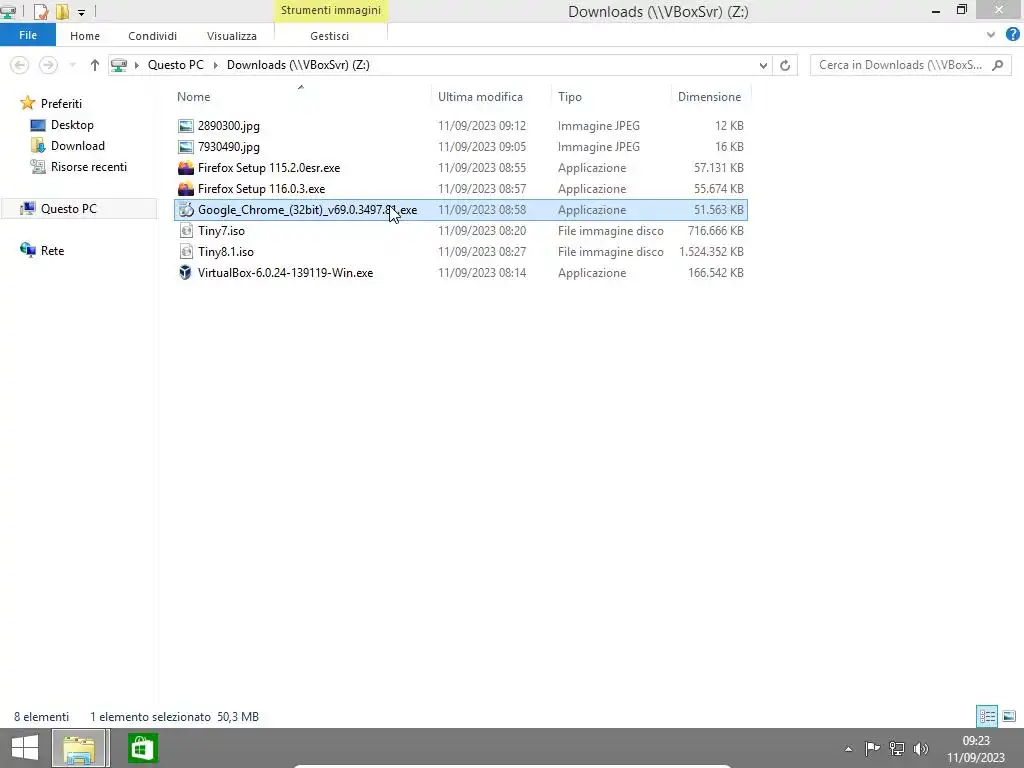Click Questo PC in the address breadcrumb
1024x768 pixels.
coord(176,65)
